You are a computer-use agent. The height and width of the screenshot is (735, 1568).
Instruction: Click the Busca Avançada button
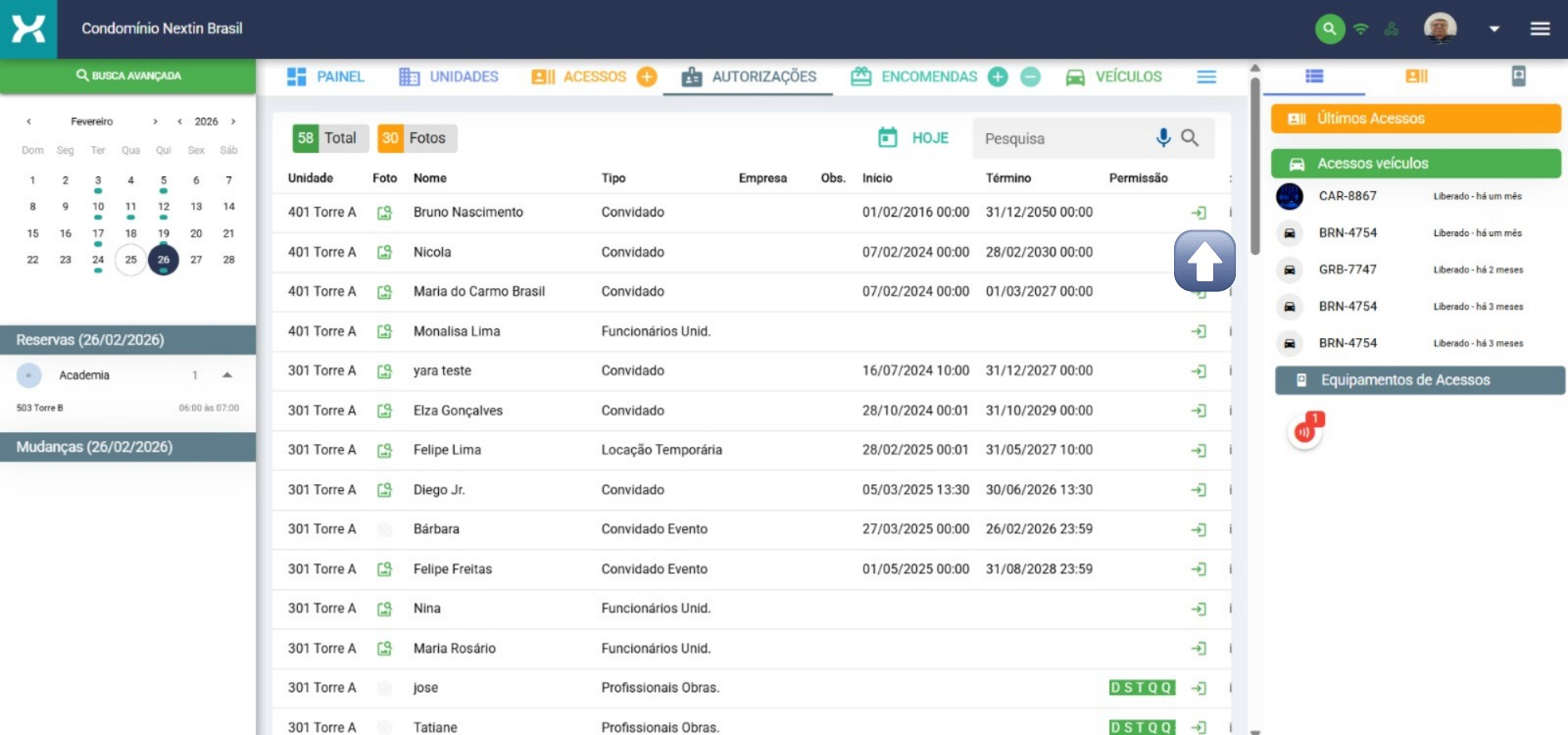coord(128,75)
